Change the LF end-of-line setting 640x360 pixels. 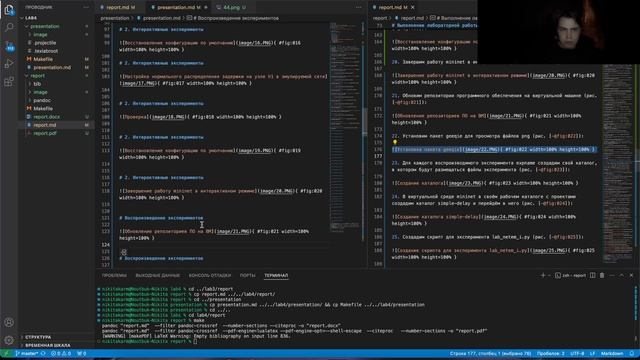point(592,353)
